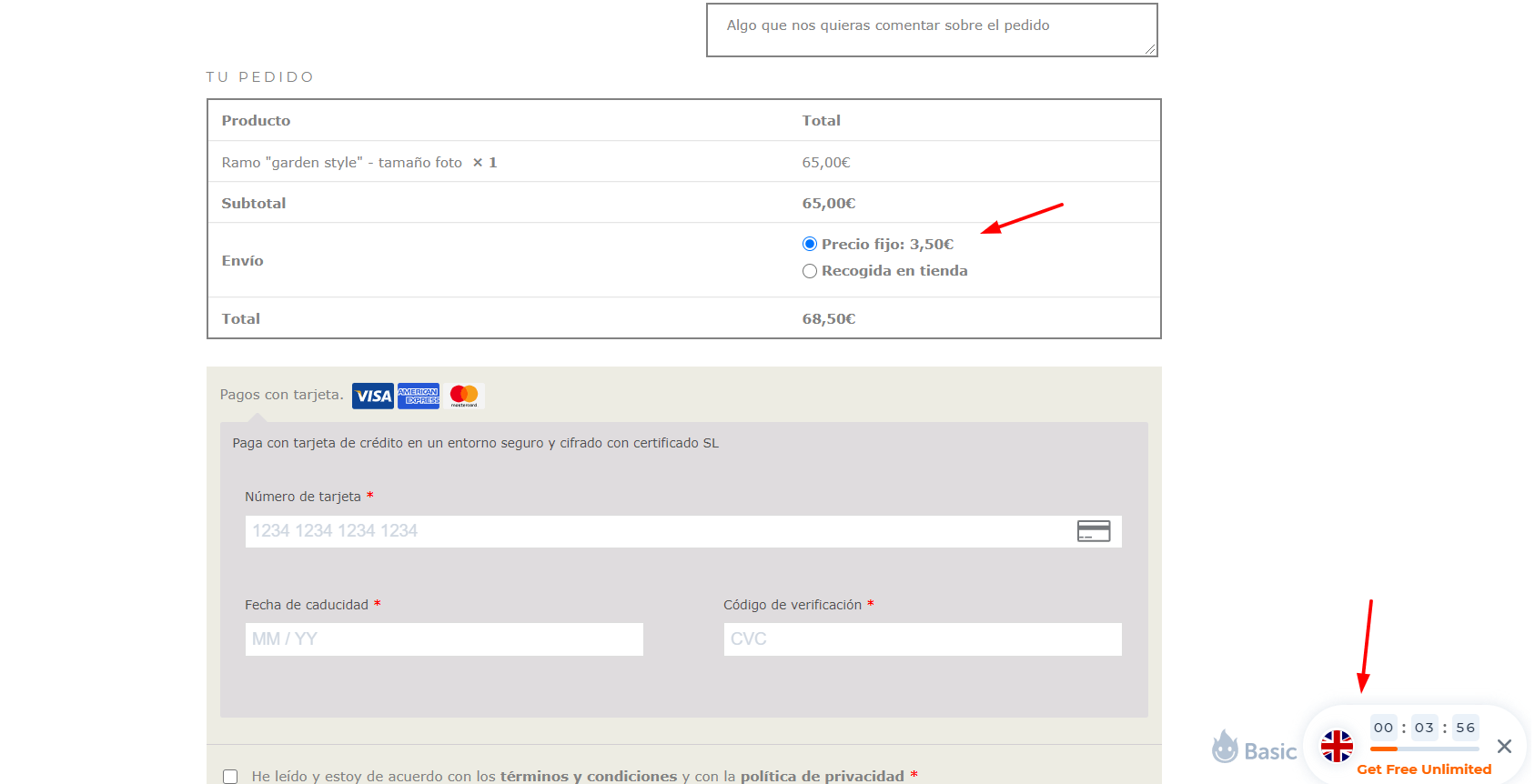
Task: Choose Recogida en tienda shipping option
Action: (x=810, y=271)
